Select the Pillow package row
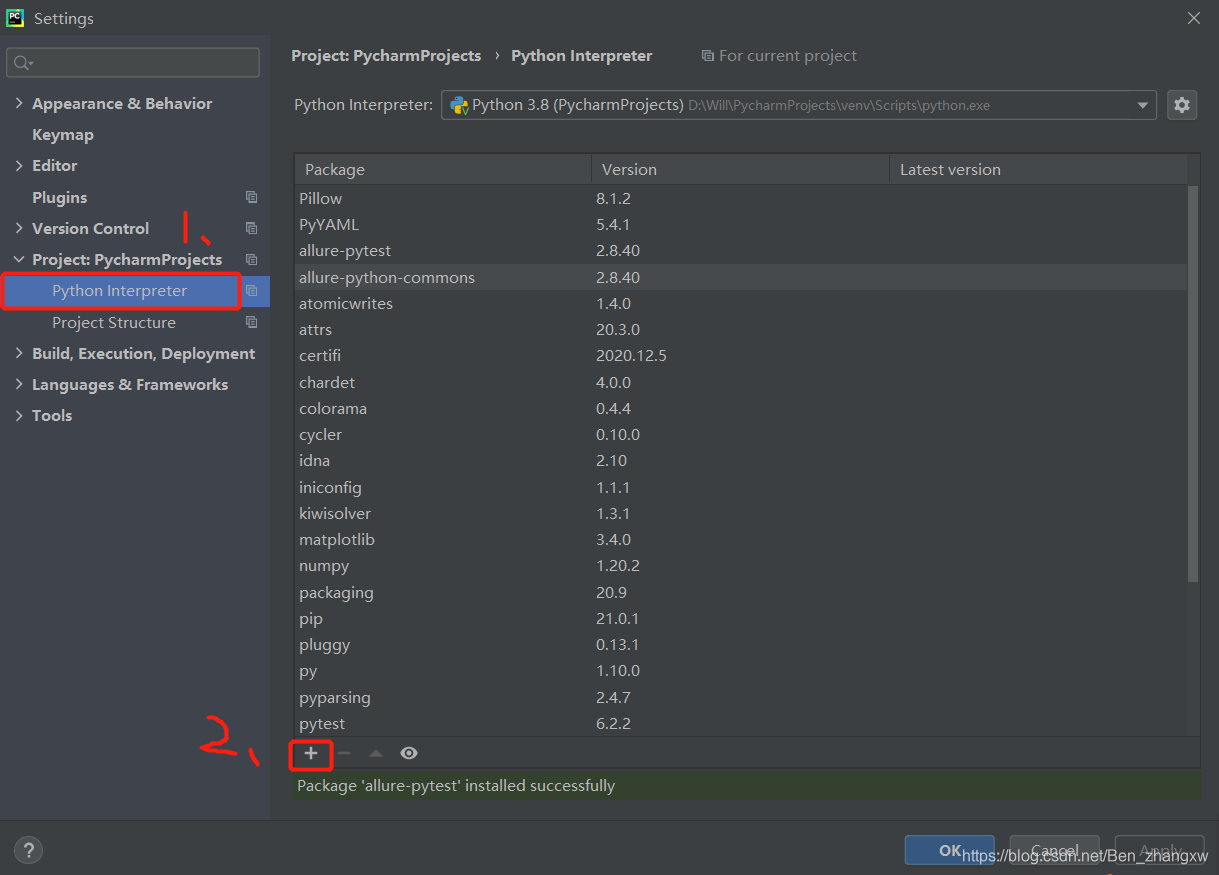Image resolution: width=1219 pixels, height=875 pixels. 741,198
